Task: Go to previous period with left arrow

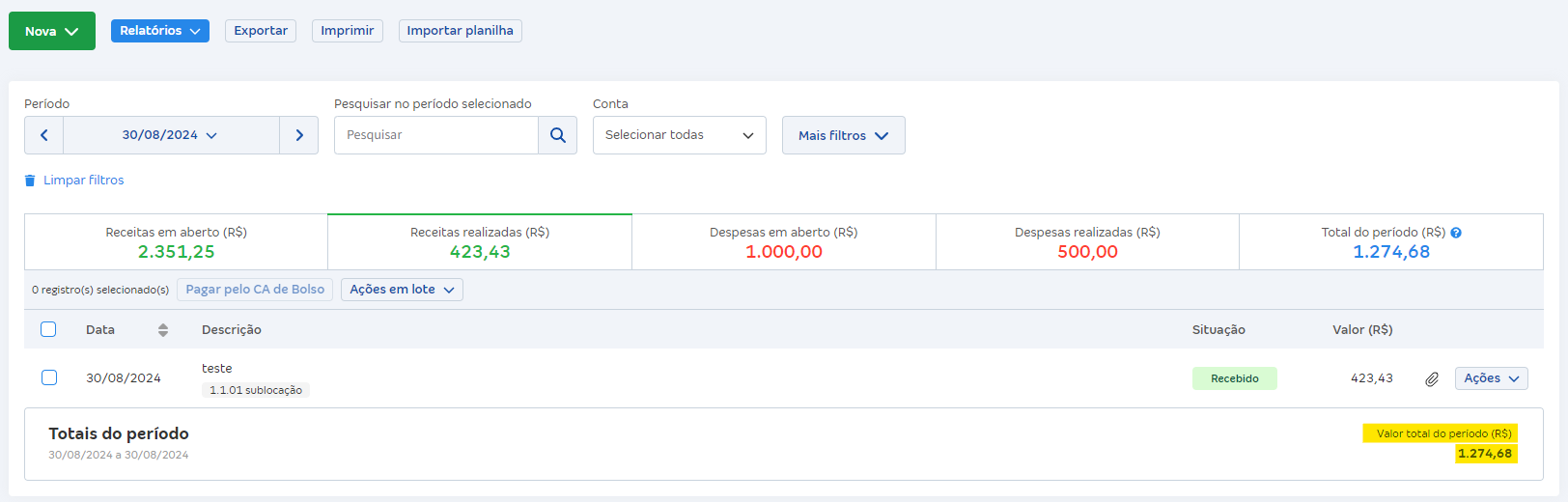Action: point(43,135)
